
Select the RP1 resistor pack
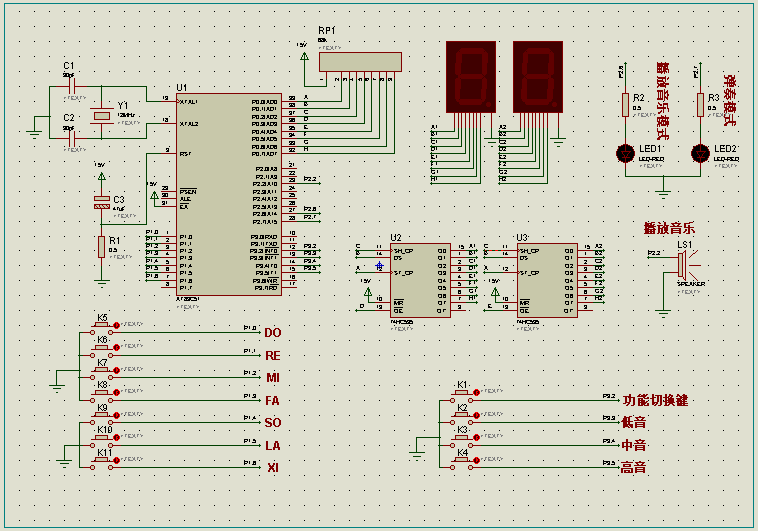click(360, 62)
